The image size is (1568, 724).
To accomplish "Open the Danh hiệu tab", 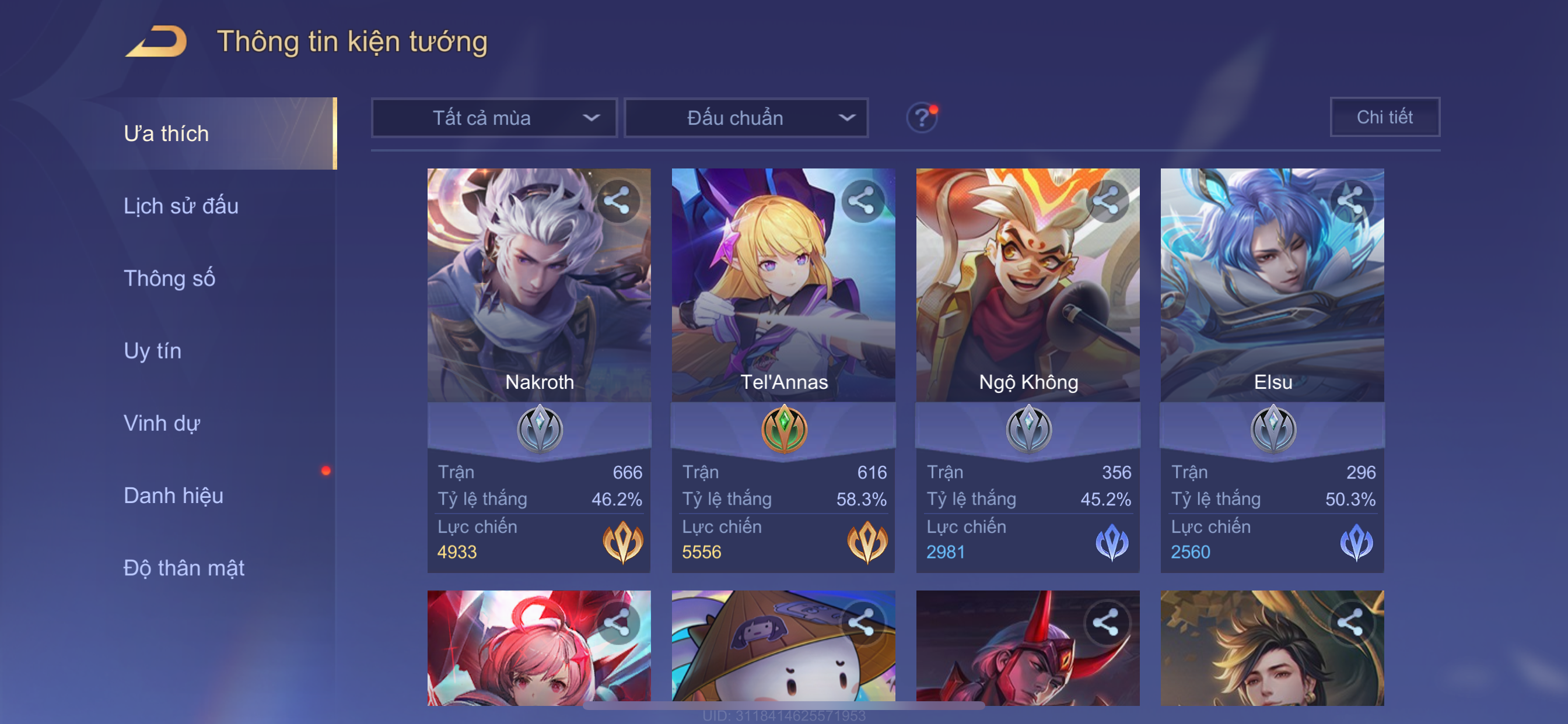I will (173, 496).
